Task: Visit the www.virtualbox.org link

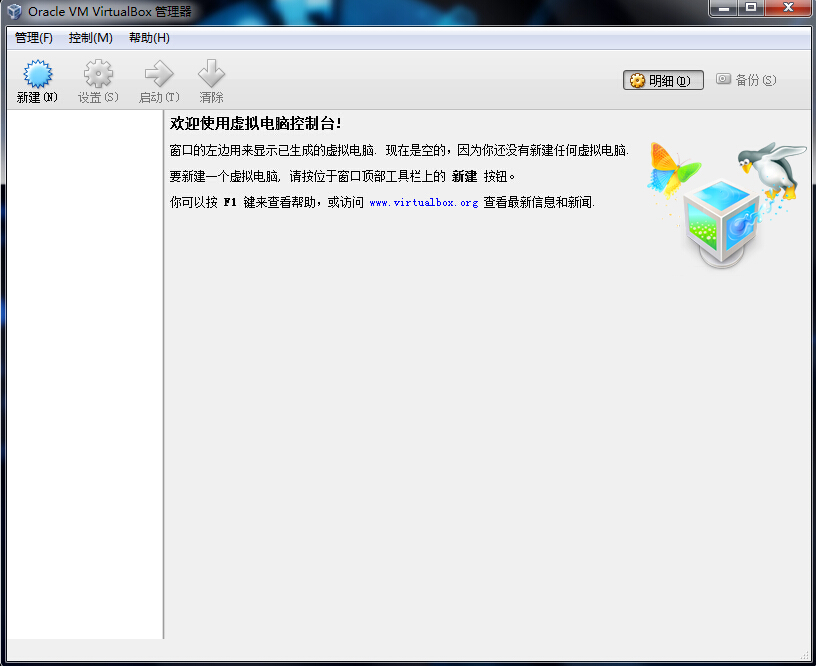Action: click(x=423, y=203)
